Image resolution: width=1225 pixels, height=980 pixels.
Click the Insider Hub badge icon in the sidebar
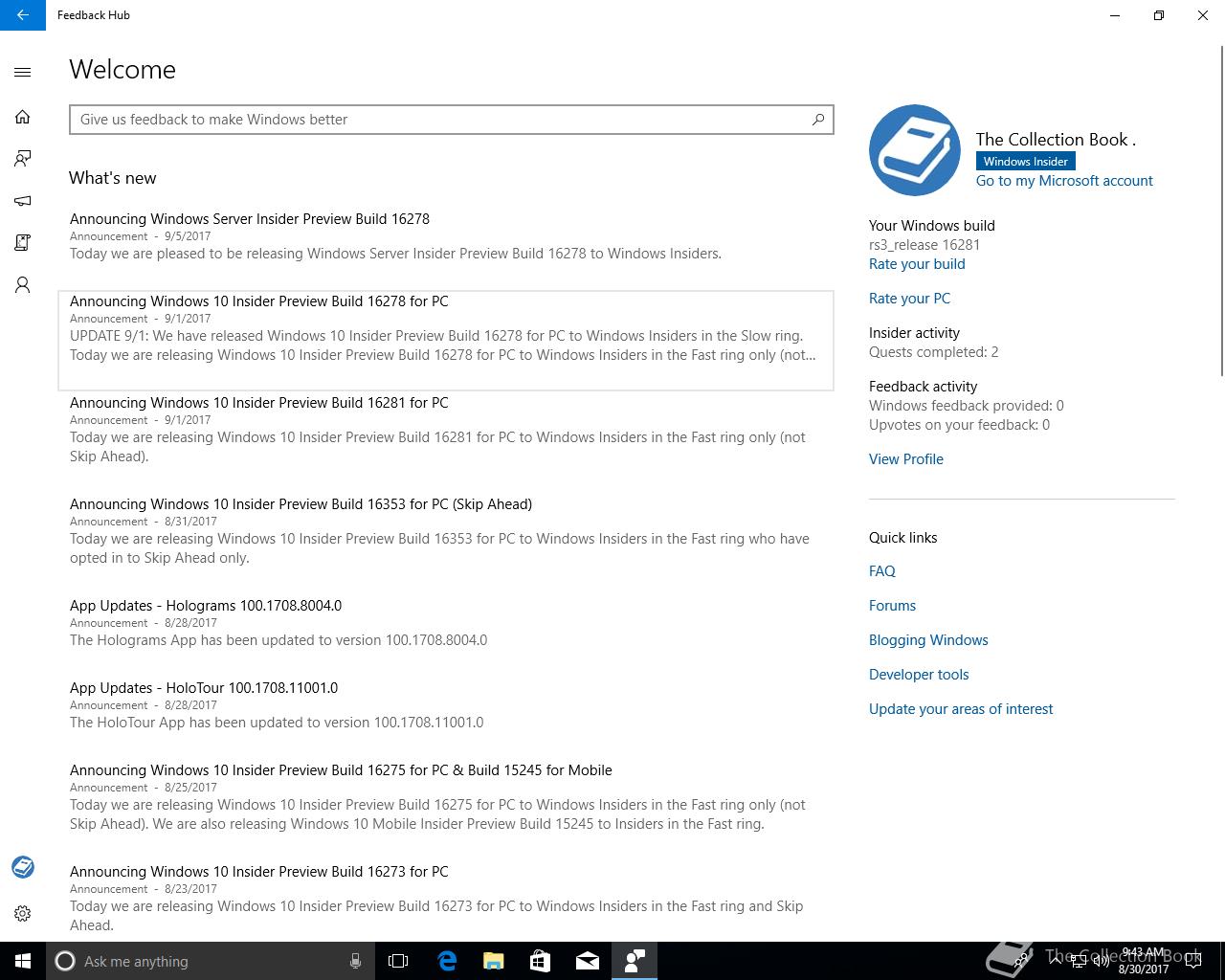23,867
